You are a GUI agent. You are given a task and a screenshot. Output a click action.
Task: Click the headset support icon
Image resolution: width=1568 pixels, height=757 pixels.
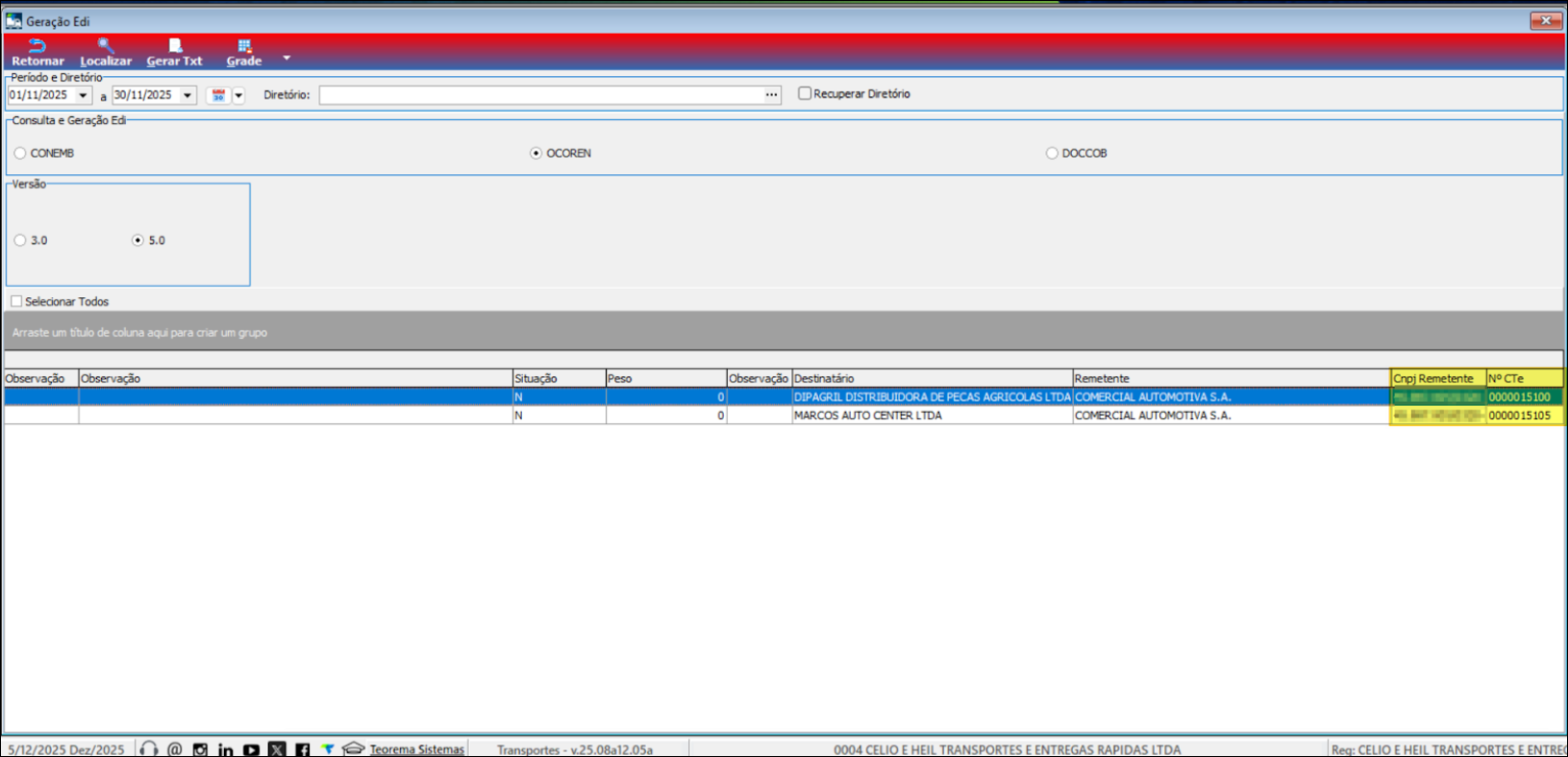pyautogui.click(x=149, y=748)
